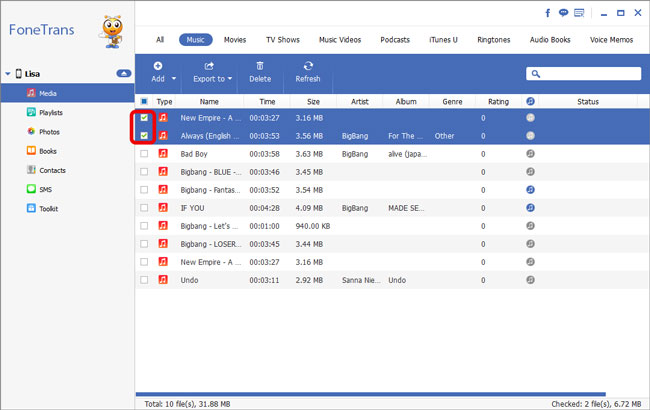Viewport: 650px width, 410px height.
Task: Switch to the Music Videos tab
Action: pyautogui.click(x=340, y=40)
